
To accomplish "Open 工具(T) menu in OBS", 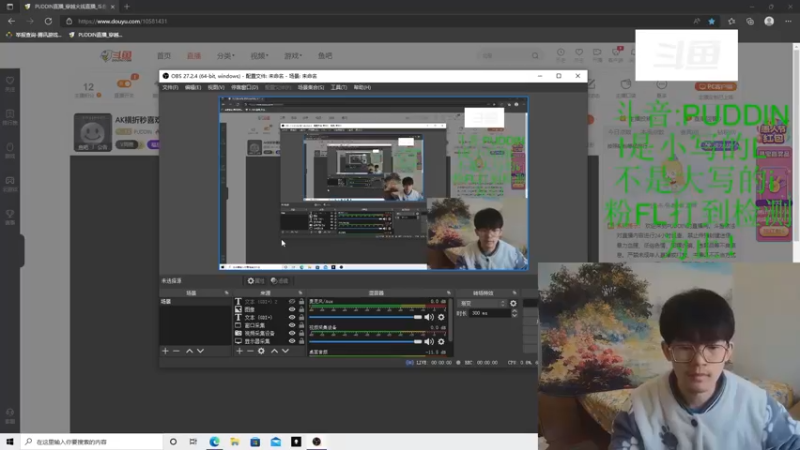I will point(339,88).
